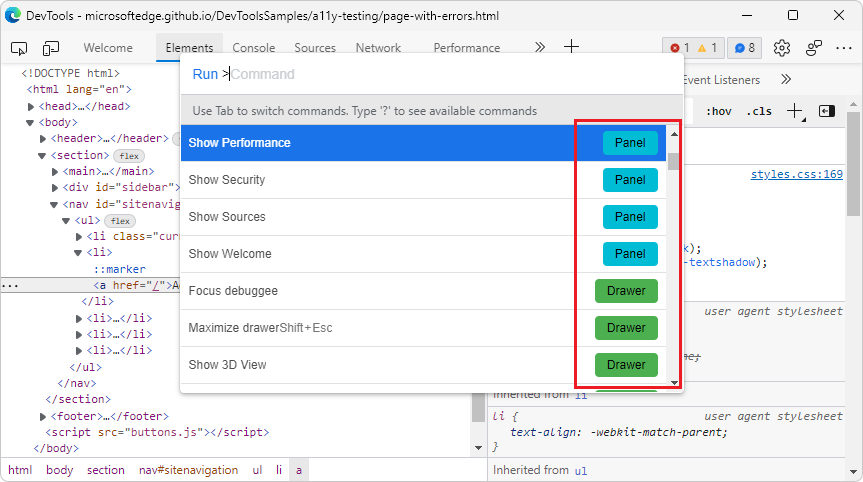Expand the header element
The width and height of the screenshot is (863, 482).
tap(43, 139)
